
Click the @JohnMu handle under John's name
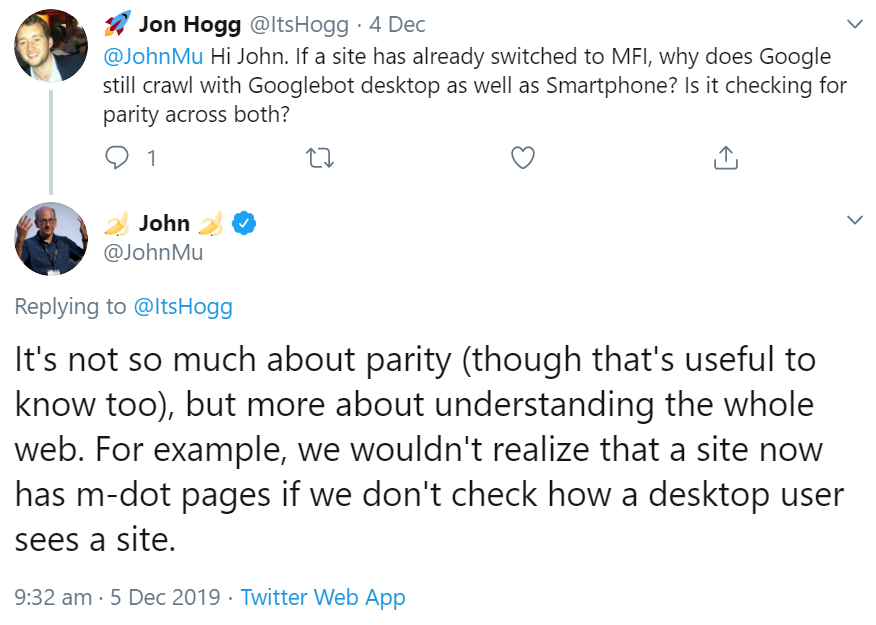[x=153, y=252]
